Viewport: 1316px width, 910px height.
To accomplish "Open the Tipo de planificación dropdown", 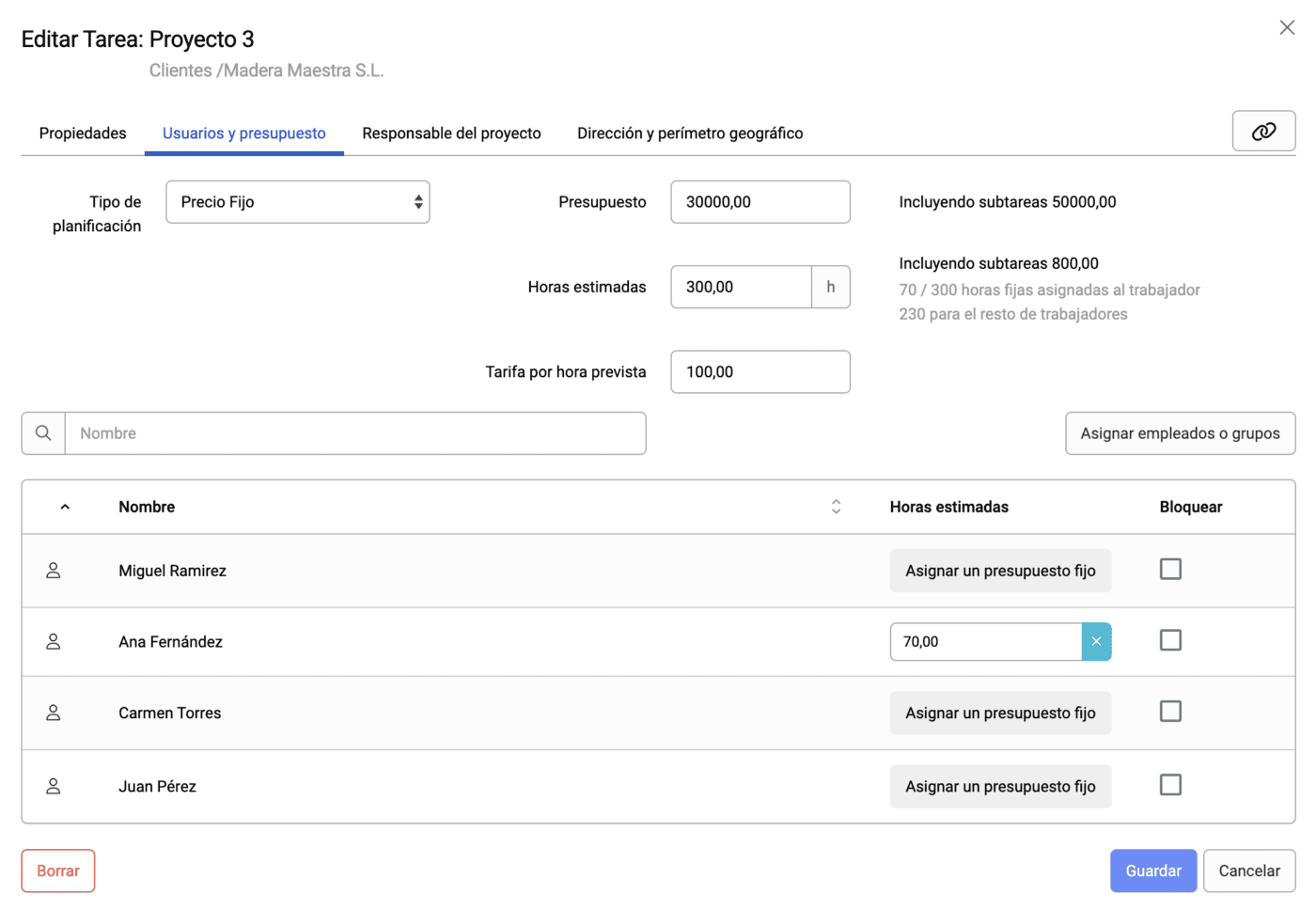I will (297, 202).
